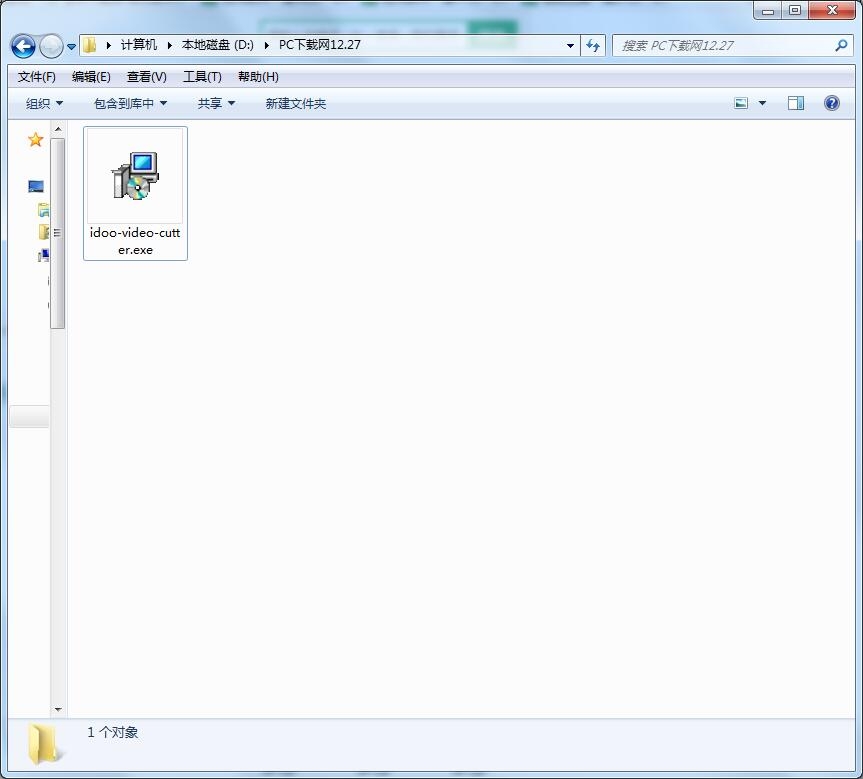Click the sidebar scrollbar thumb
This screenshot has height=779, width=863.
click(58, 233)
